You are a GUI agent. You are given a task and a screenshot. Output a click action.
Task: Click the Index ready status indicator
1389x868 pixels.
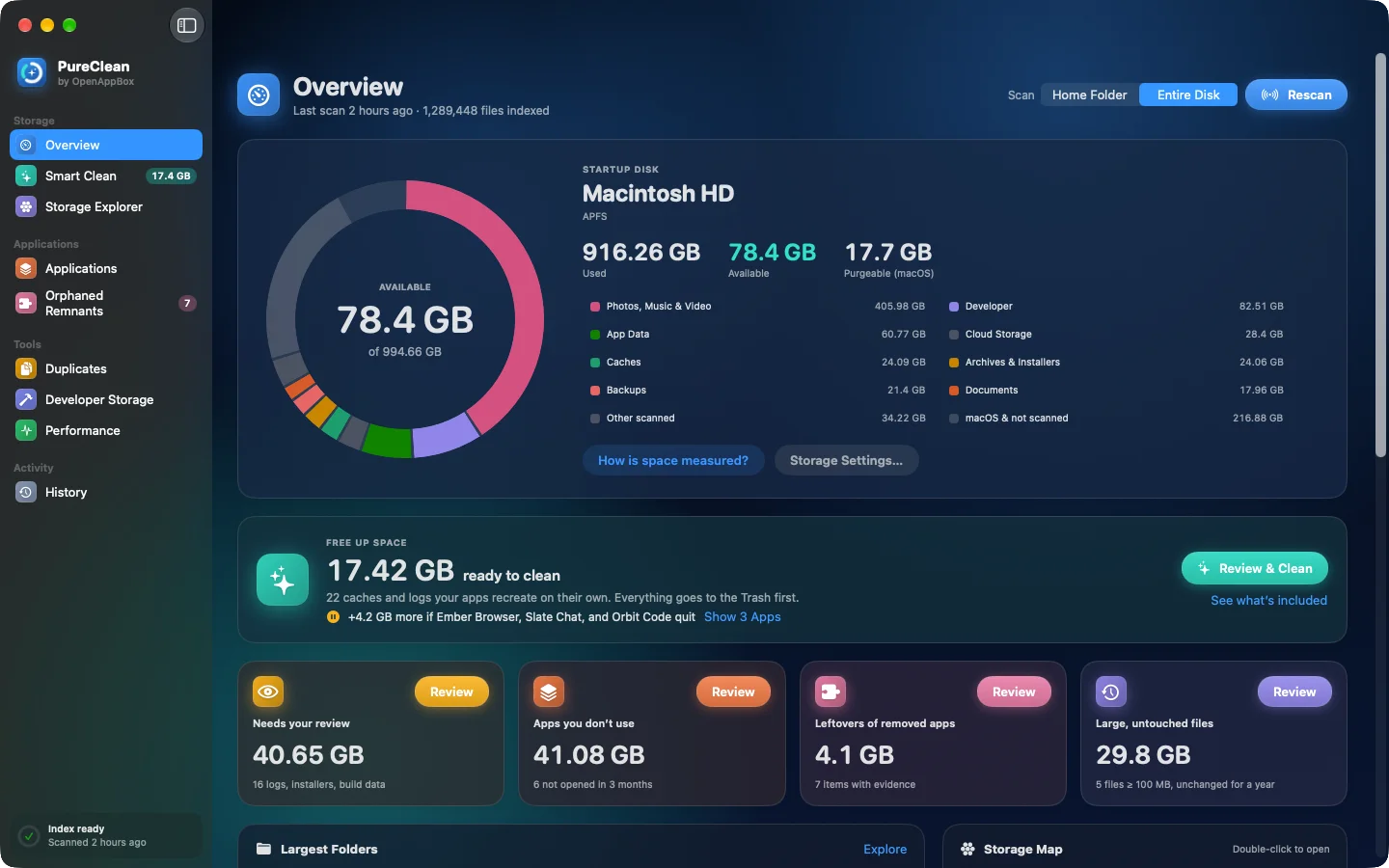(x=106, y=835)
